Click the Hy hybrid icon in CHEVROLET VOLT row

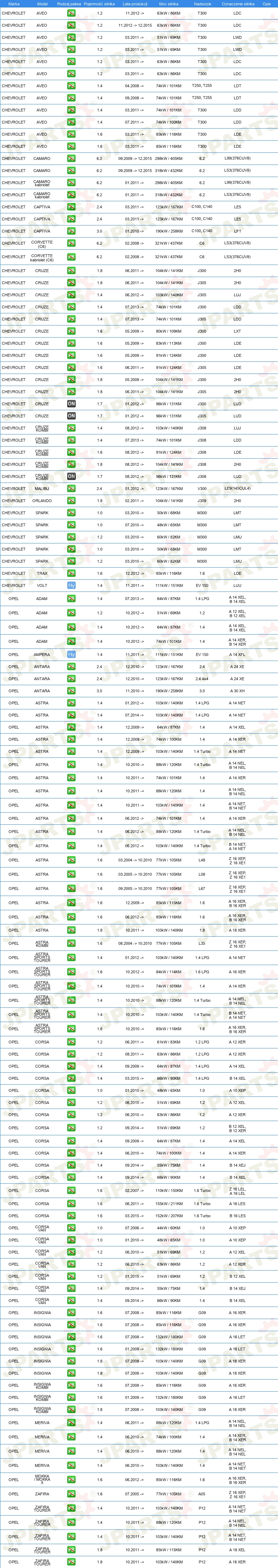click(71, 585)
